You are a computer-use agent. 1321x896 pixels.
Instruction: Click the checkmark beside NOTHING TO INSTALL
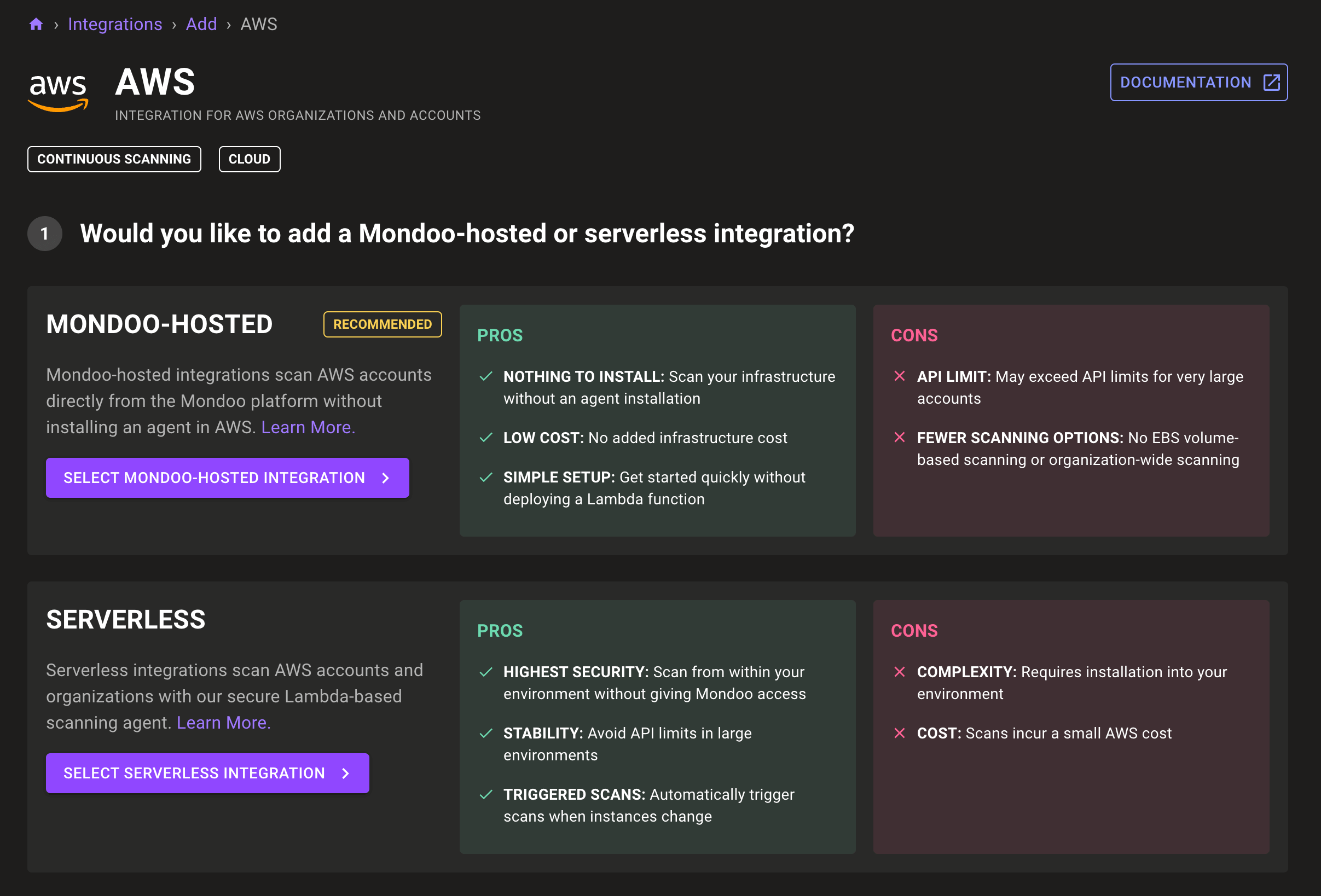point(485,376)
